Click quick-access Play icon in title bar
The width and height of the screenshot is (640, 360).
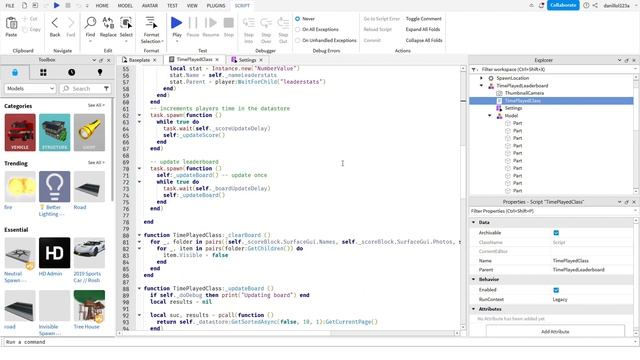pos(56,5)
